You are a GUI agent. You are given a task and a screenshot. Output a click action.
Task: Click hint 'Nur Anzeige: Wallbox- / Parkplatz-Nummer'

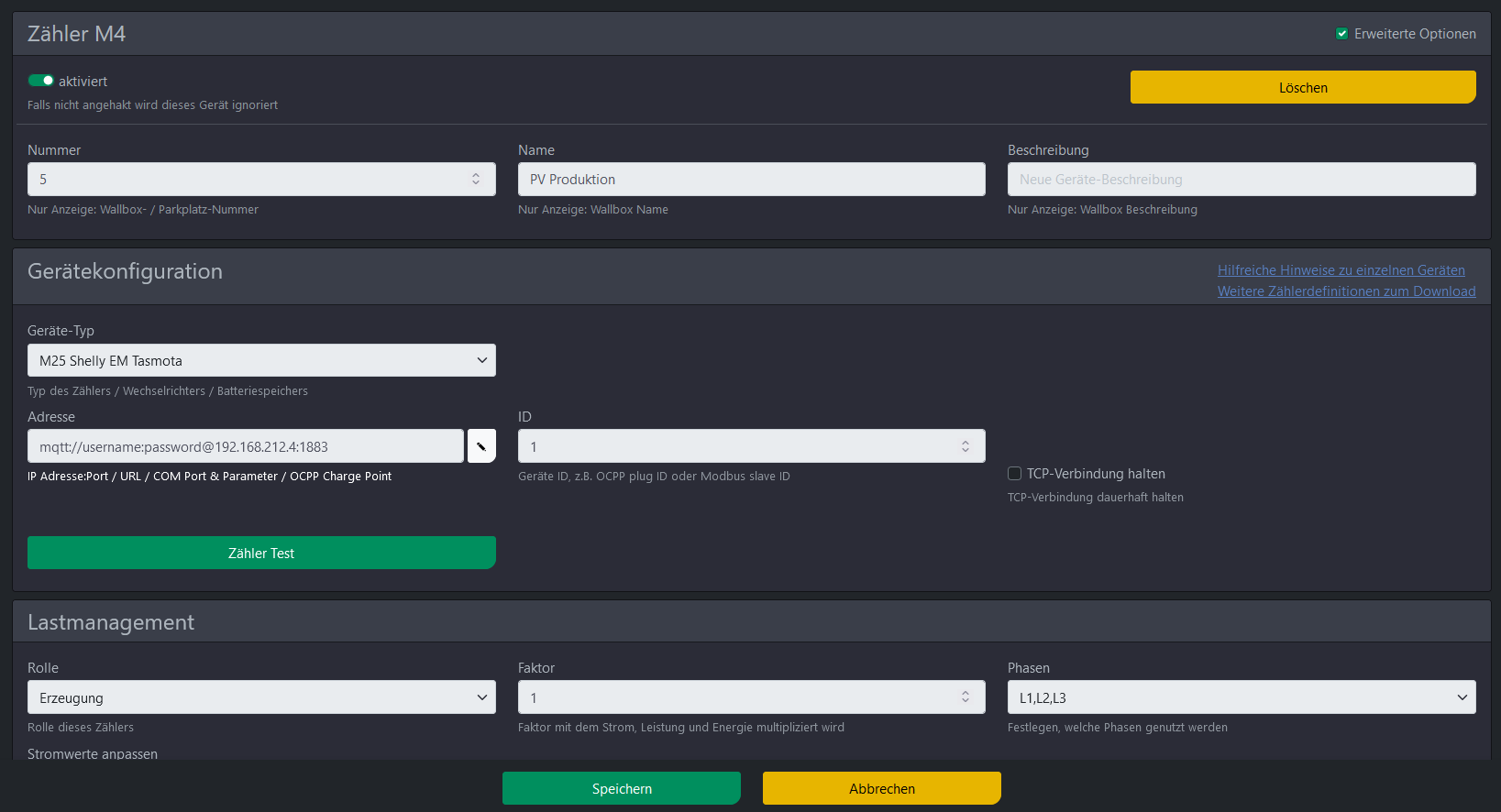[143, 210]
